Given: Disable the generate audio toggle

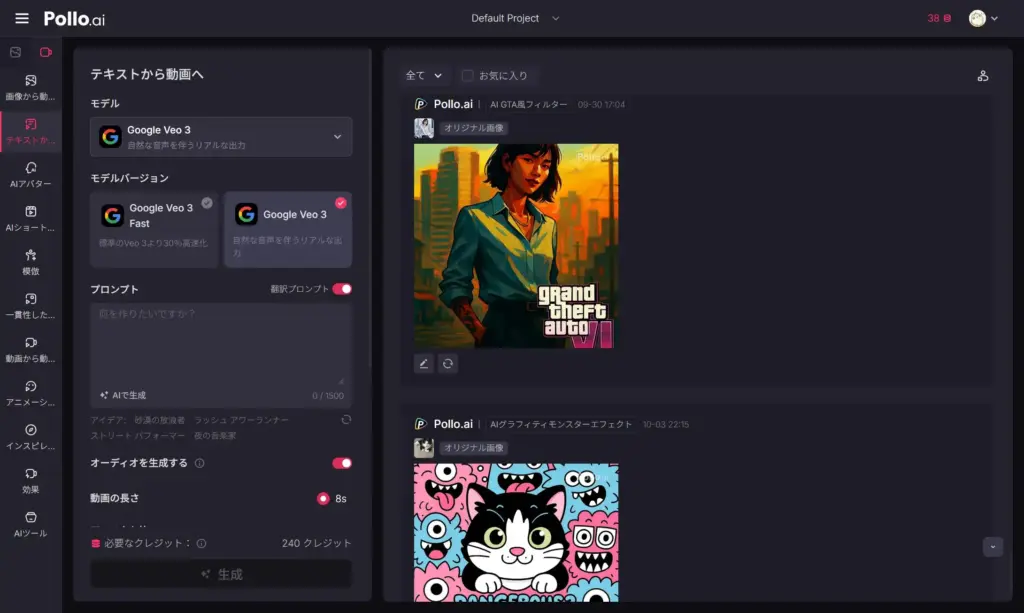Looking at the screenshot, I should tap(342, 463).
